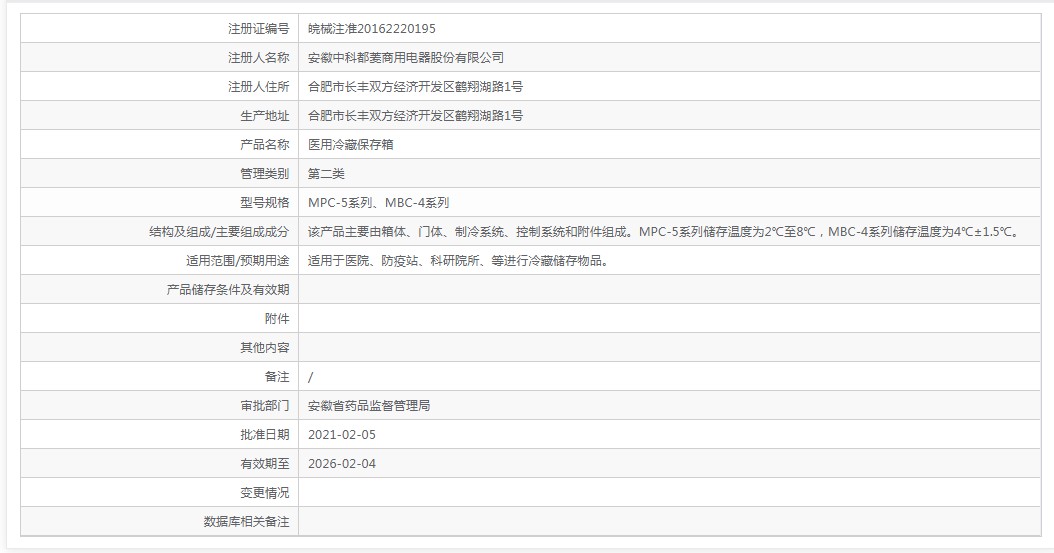Click the 变更情况 row label
Viewport: 1054px width, 553px height.
coord(264,493)
